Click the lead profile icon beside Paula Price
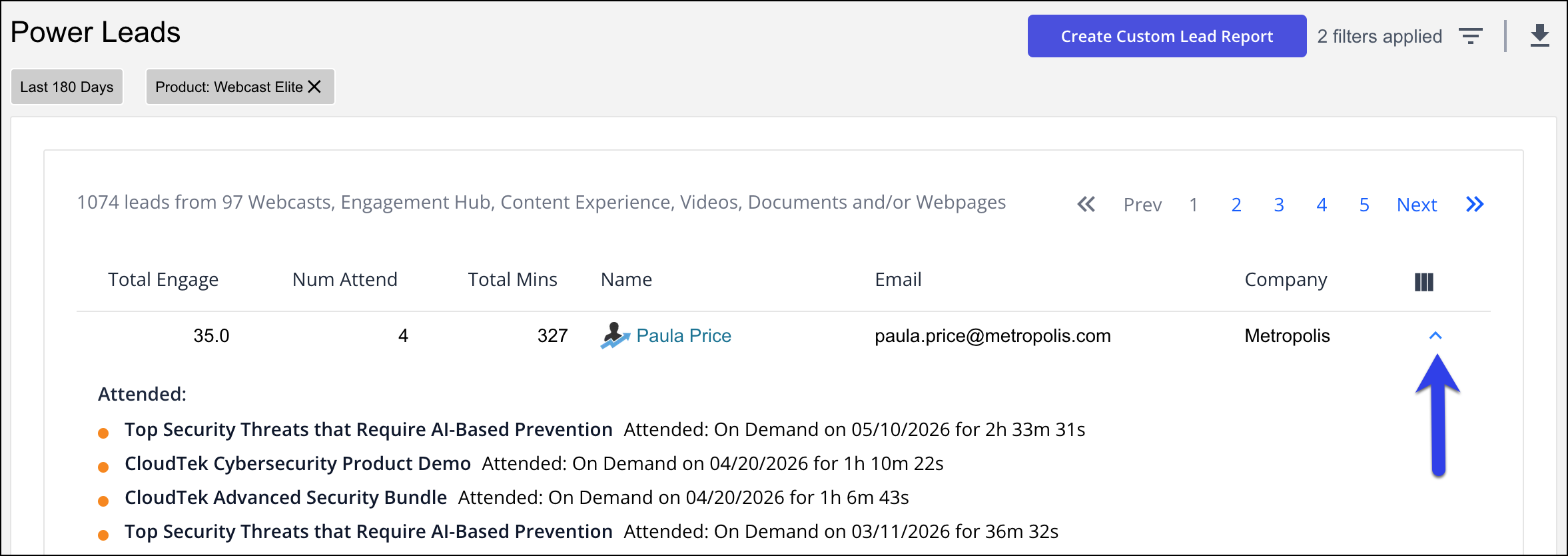Viewport: 1568px width, 556px height. point(615,335)
